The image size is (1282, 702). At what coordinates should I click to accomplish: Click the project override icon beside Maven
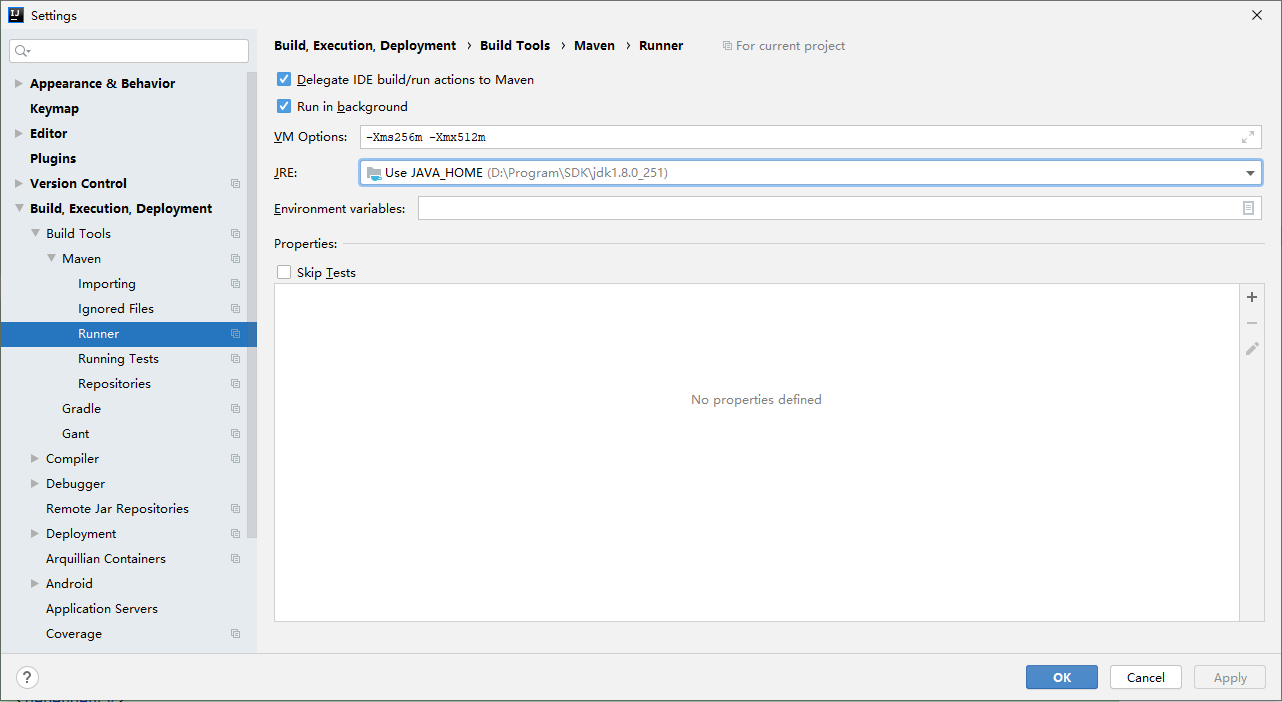pyautogui.click(x=235, y=258)
